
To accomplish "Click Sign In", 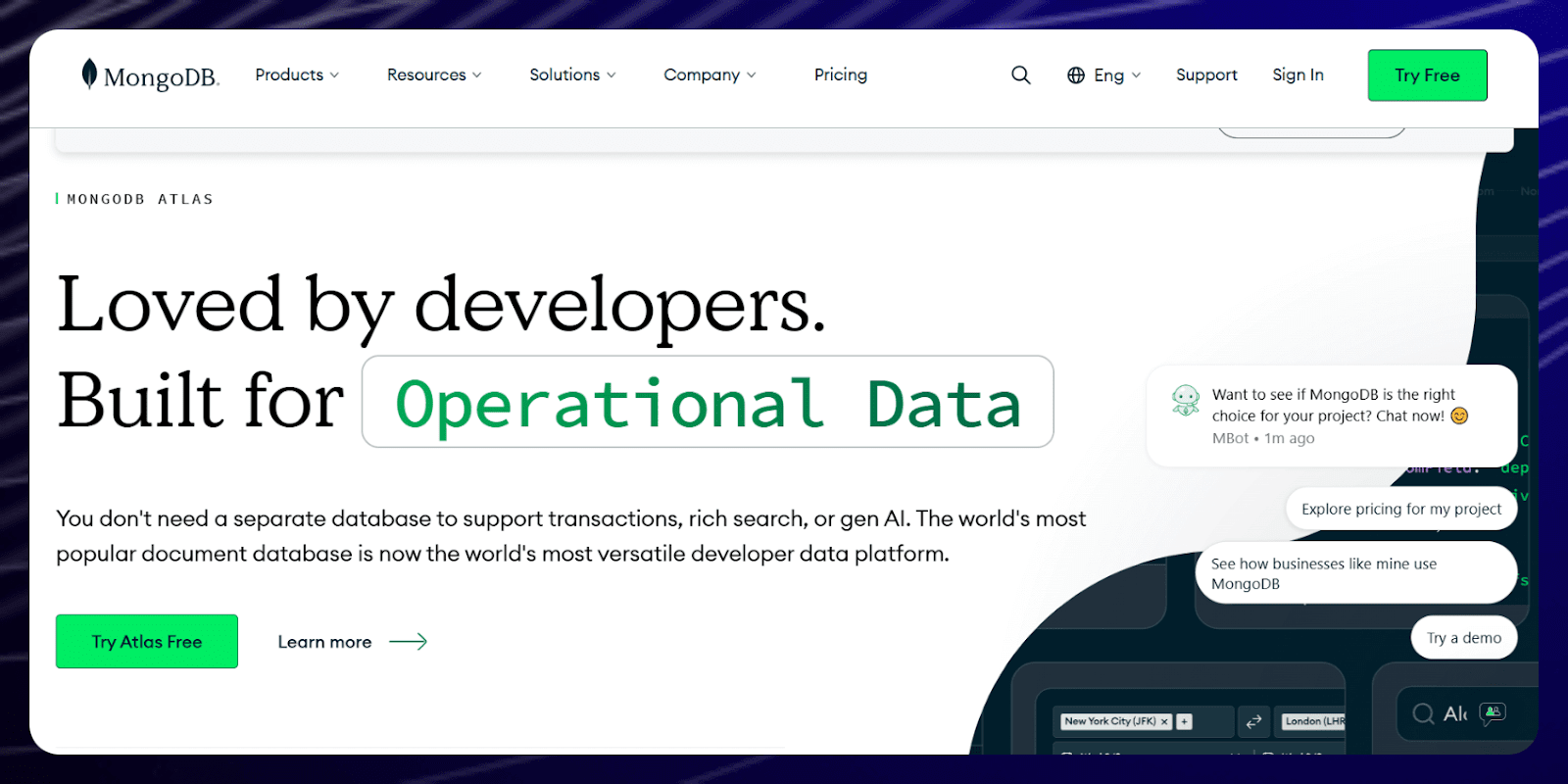I will pyautogui.click(x=1298, y=74).
